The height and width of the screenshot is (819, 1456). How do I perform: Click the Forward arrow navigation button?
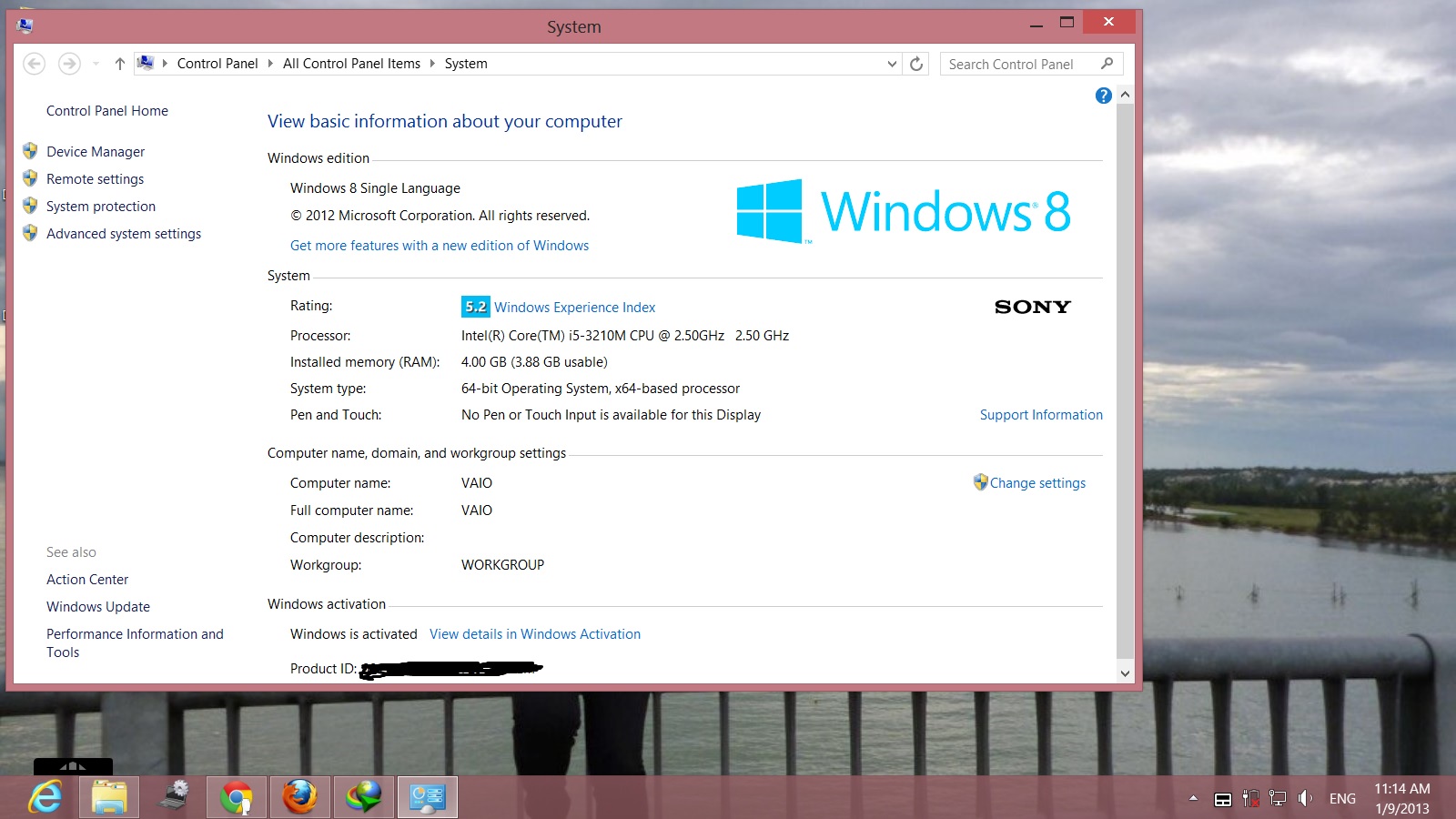tap(69, 64)
